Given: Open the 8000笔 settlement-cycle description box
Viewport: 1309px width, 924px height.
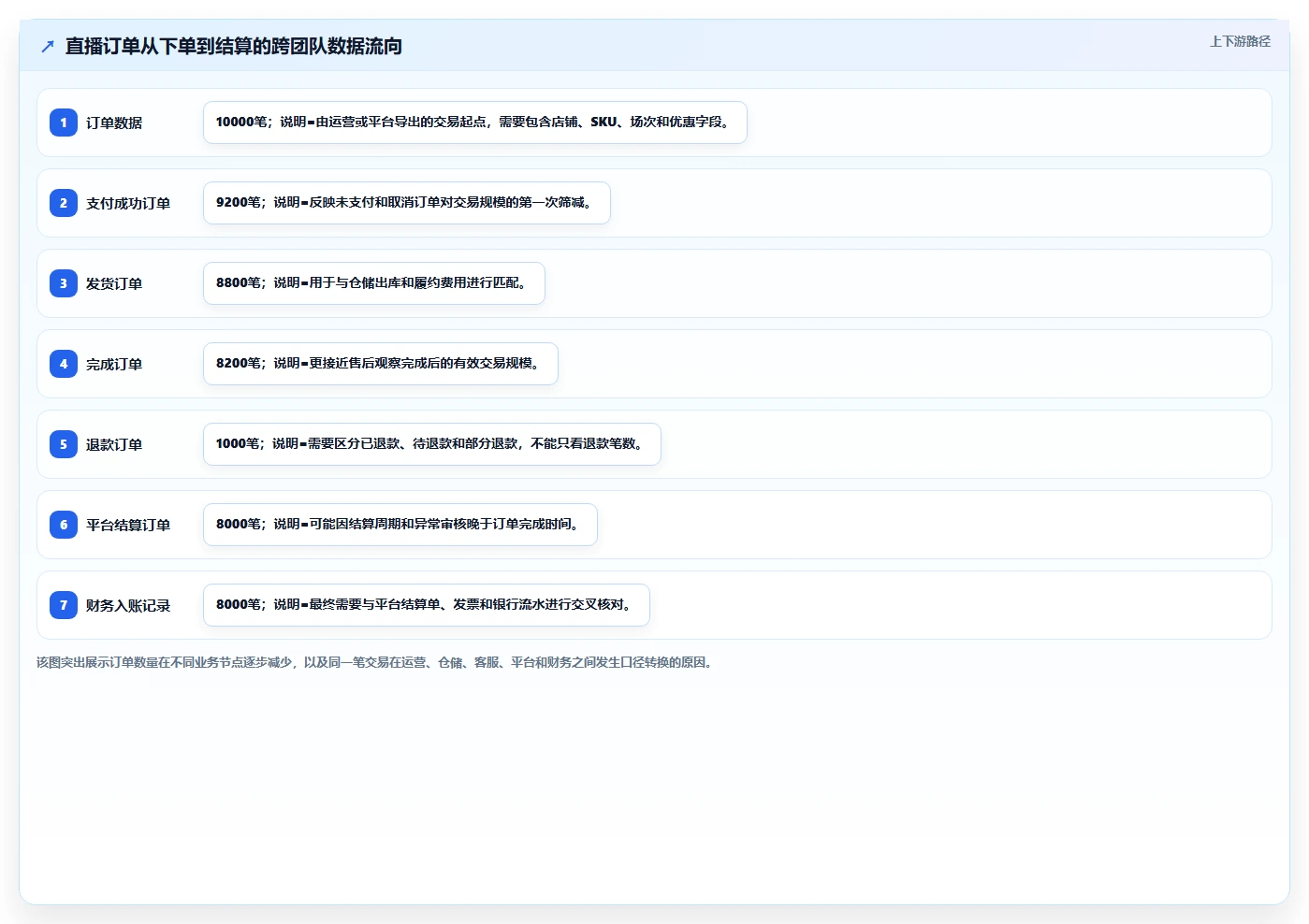Looking at the screenshot, I should coord(400,525).
